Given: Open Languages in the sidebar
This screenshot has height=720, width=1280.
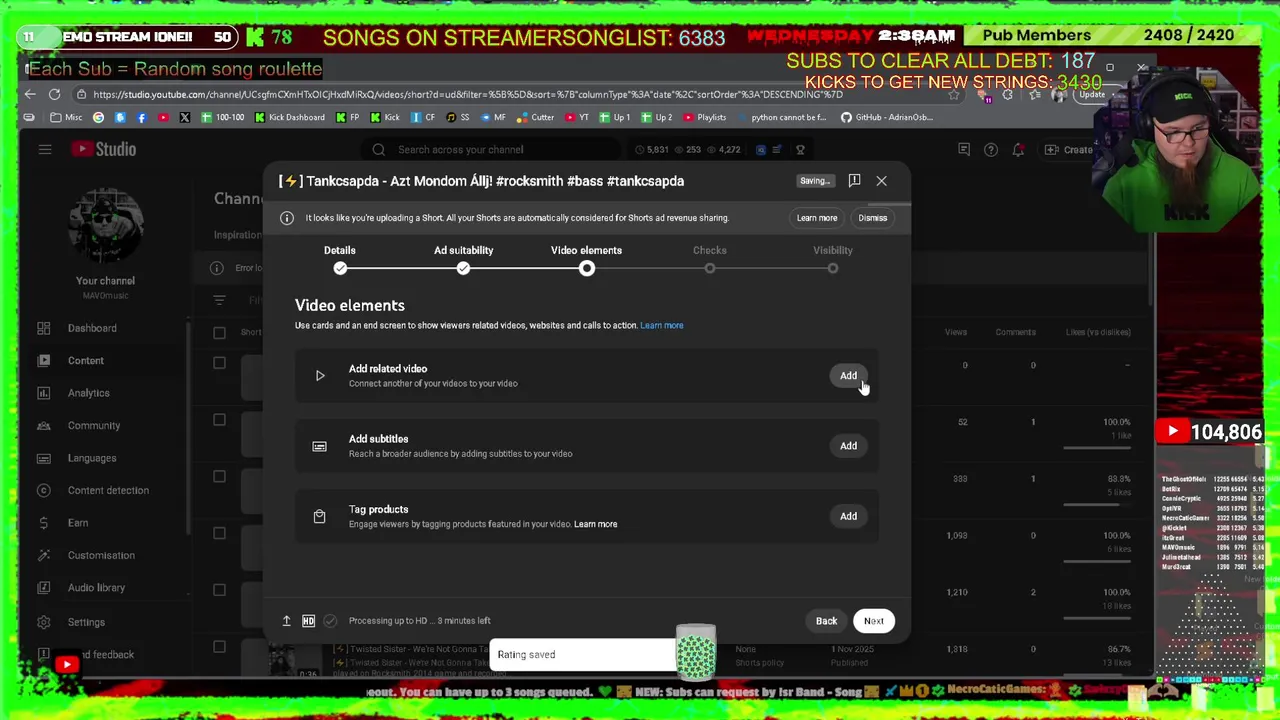Looking at the screenshot, I should pos(92,458).
